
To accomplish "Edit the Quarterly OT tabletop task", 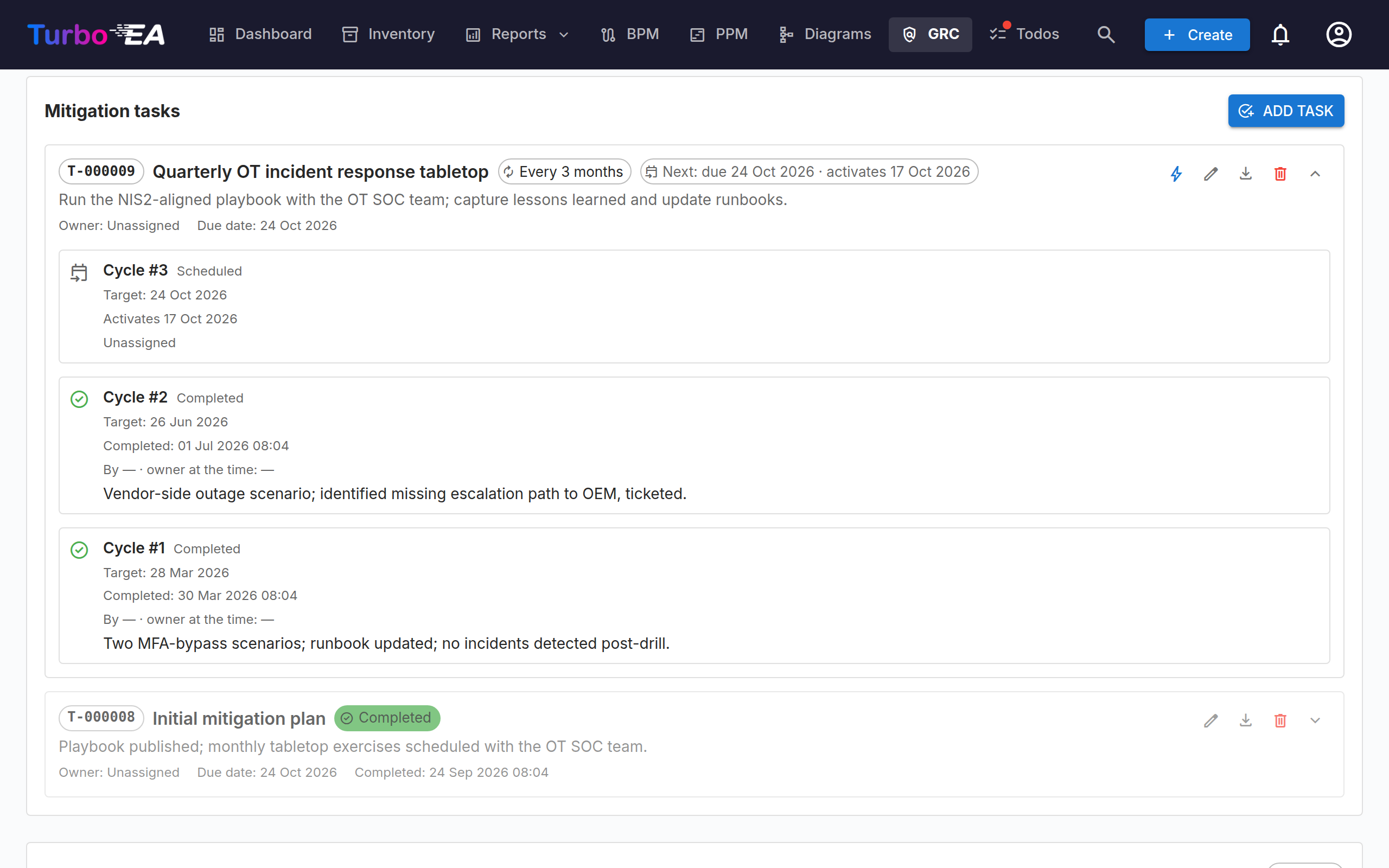I will click(1210, 174).
